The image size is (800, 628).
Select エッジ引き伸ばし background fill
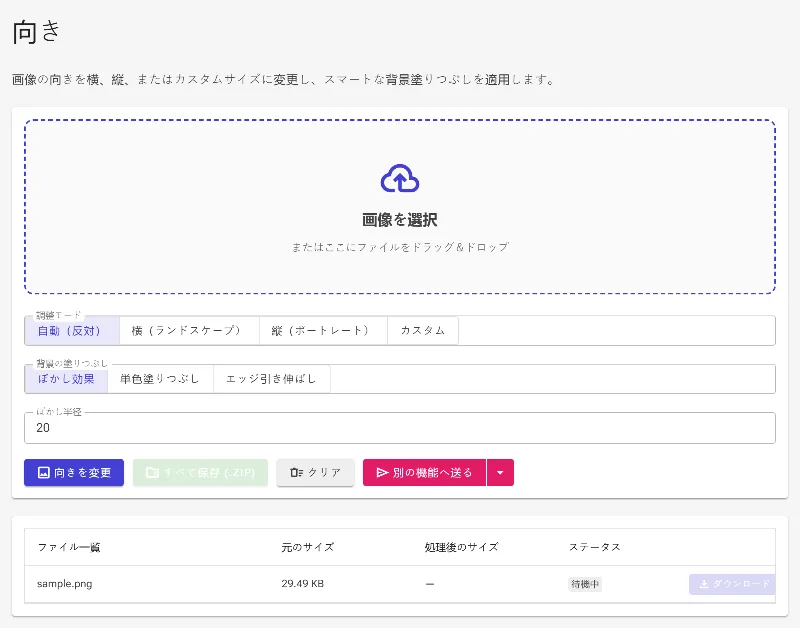point(271,379)
